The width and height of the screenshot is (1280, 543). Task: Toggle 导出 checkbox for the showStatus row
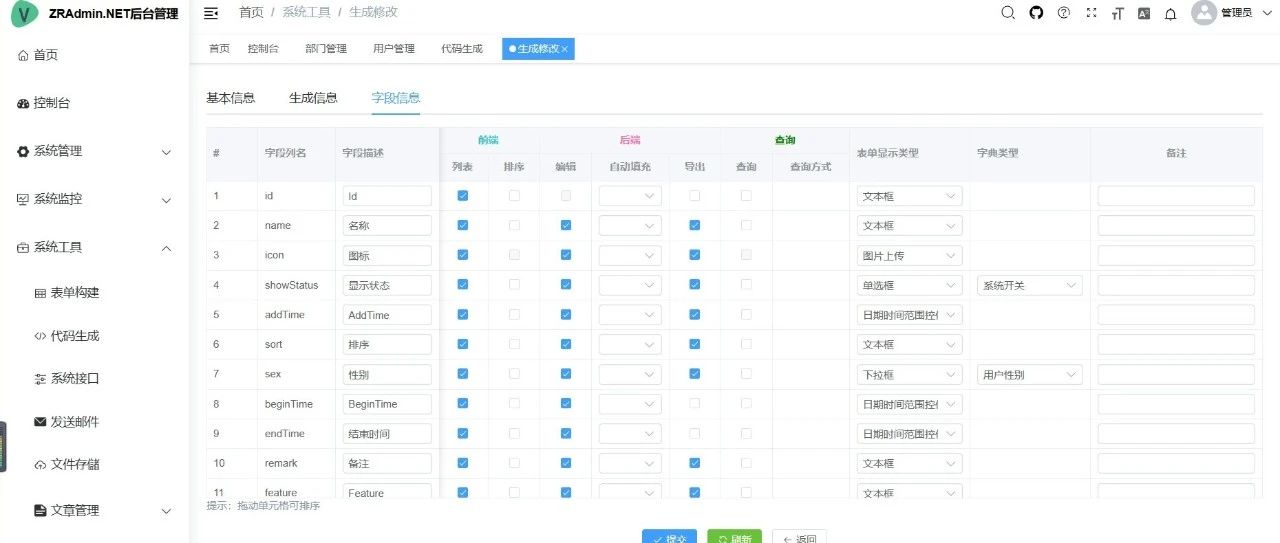click(694, 285)
